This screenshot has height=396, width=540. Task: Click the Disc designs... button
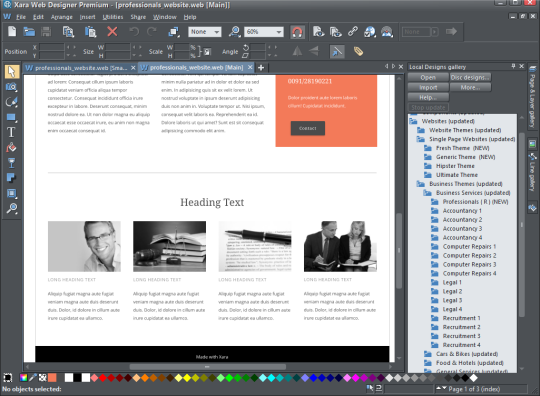point(470,77)
